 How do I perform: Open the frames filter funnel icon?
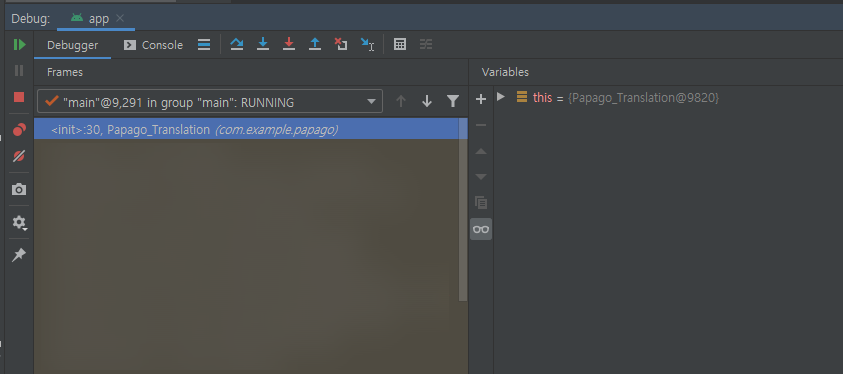(x=453, y=101)
